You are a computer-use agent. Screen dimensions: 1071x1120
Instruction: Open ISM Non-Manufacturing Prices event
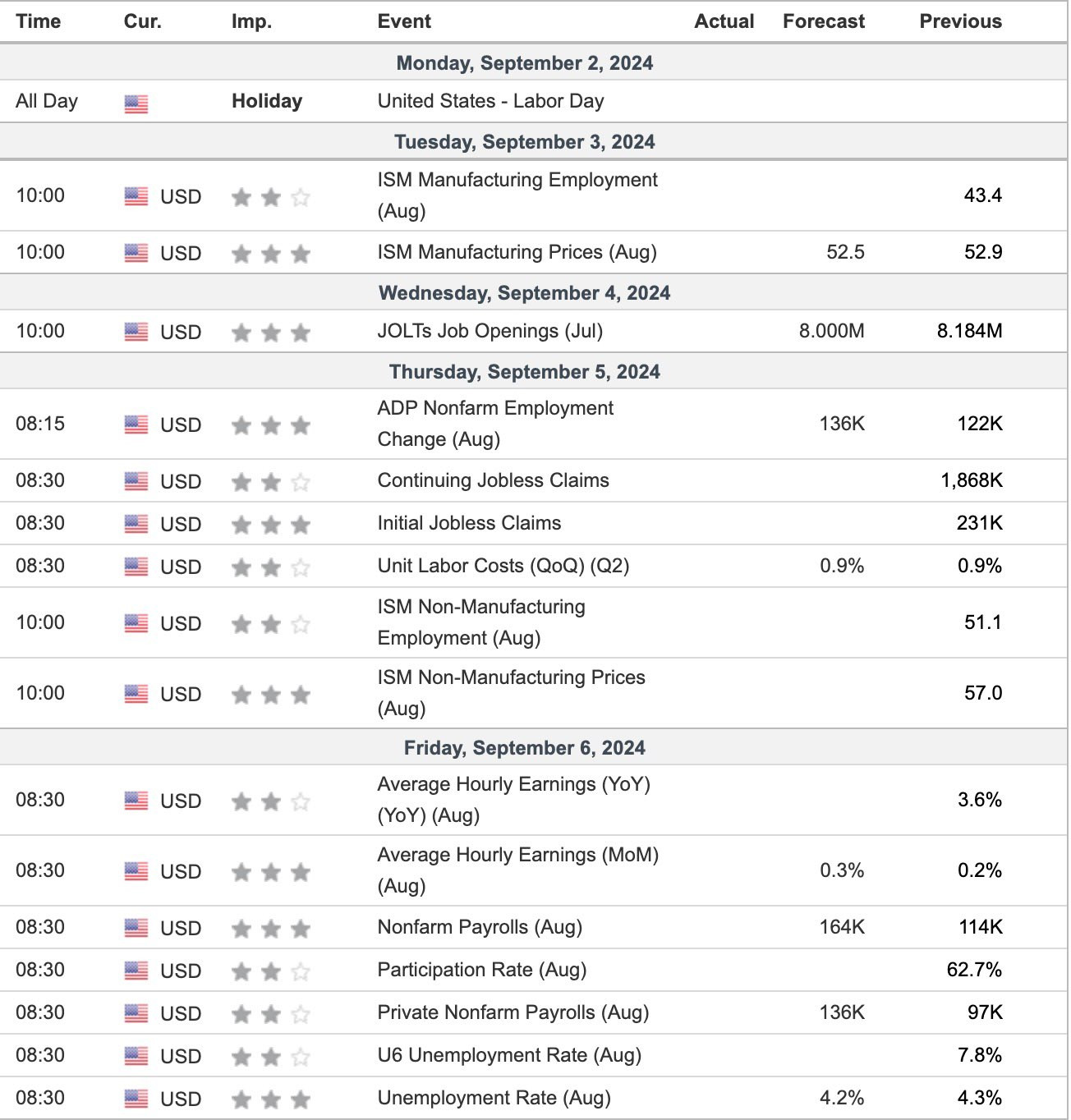(x=512, y=693)
